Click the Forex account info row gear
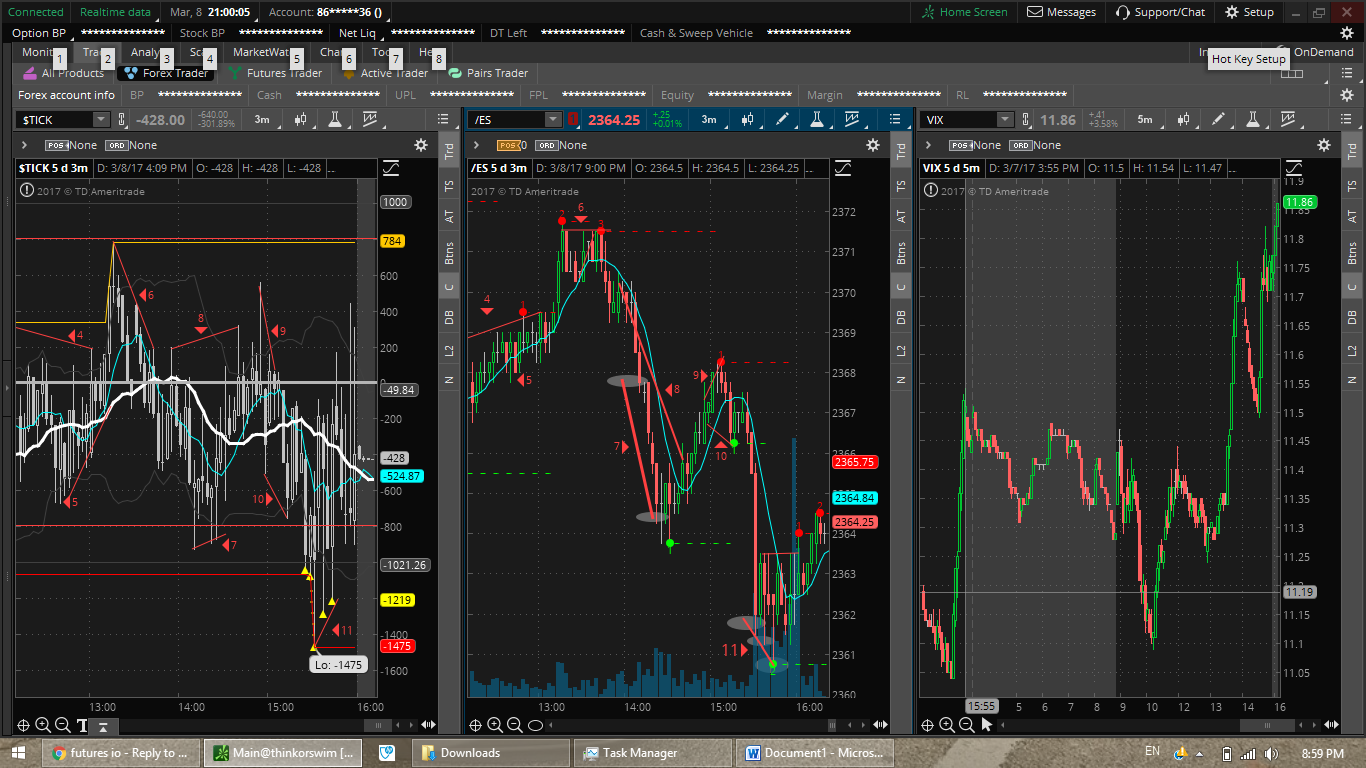Screen dimensions: 1366x768 [x=1347, y=95]
